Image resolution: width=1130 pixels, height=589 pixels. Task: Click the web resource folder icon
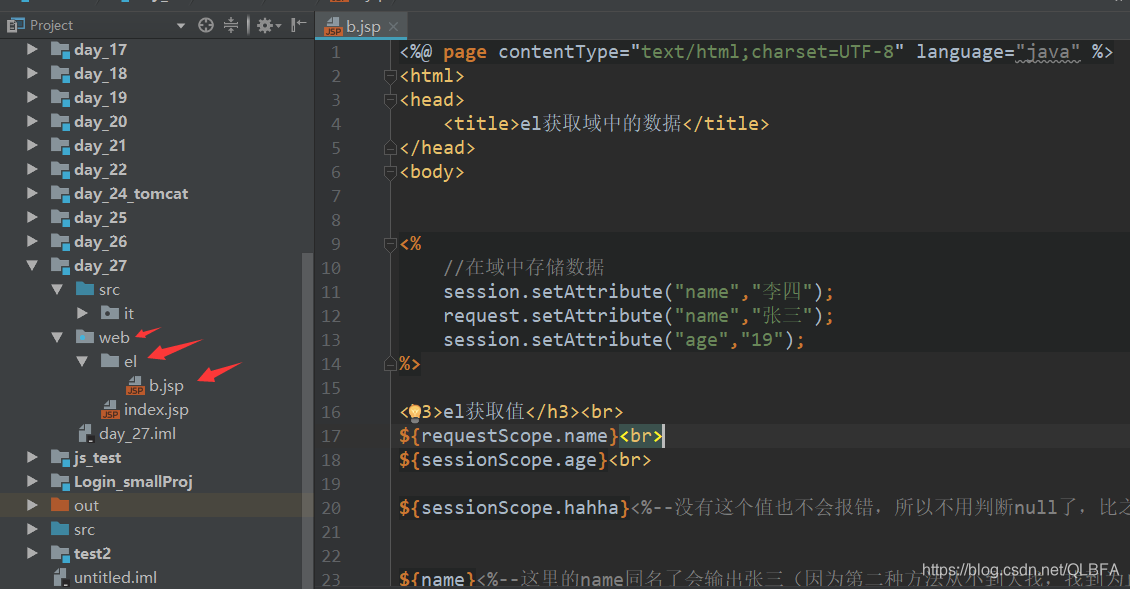(x=85, y=337)
